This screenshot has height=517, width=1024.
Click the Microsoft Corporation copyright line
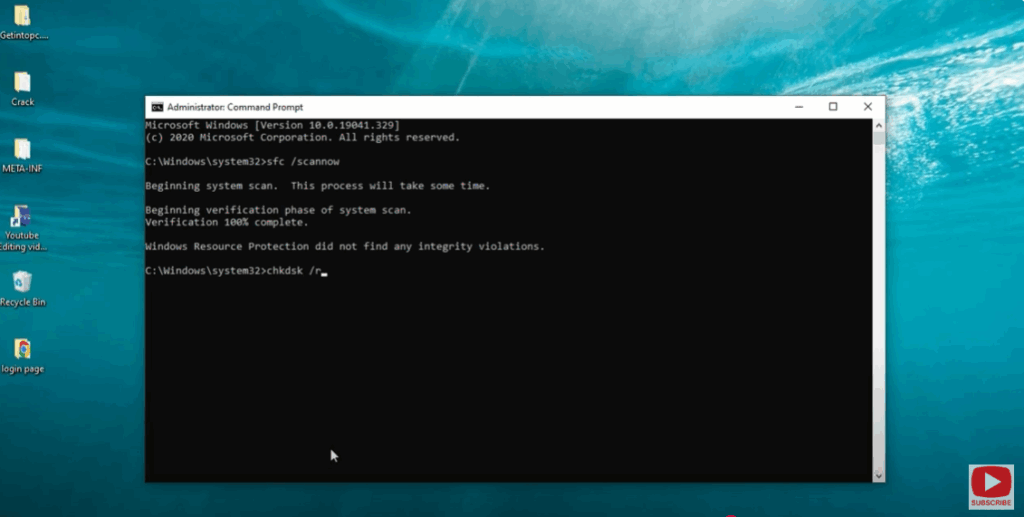point(302,137)
